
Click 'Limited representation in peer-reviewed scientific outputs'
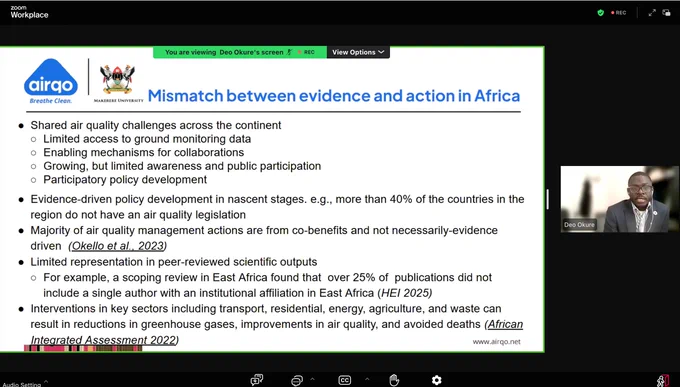click(173, 262)
